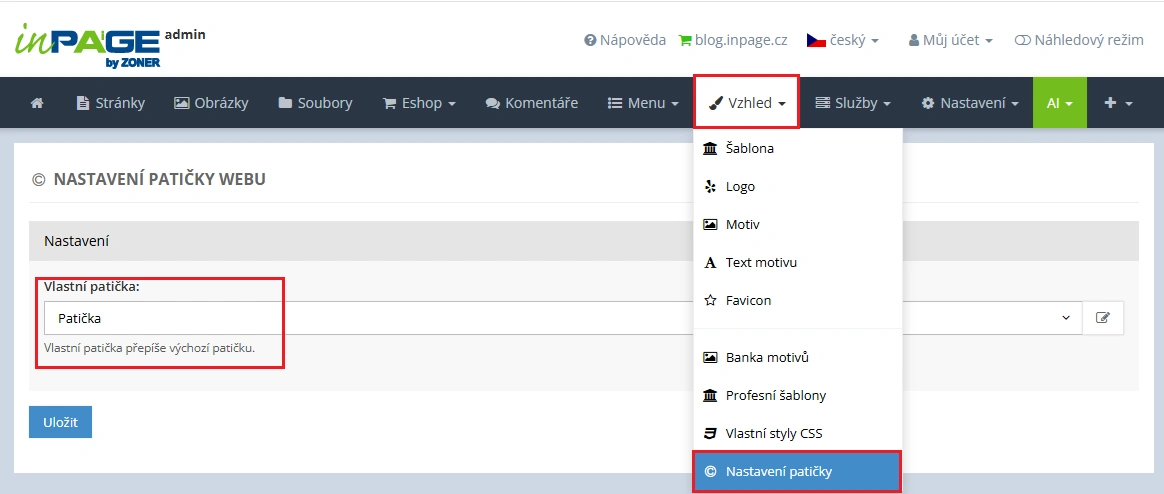The height and width of the screenshot is (494, 1164).
Task: Expand the Můj účet account menu
Action: [950, 40]
